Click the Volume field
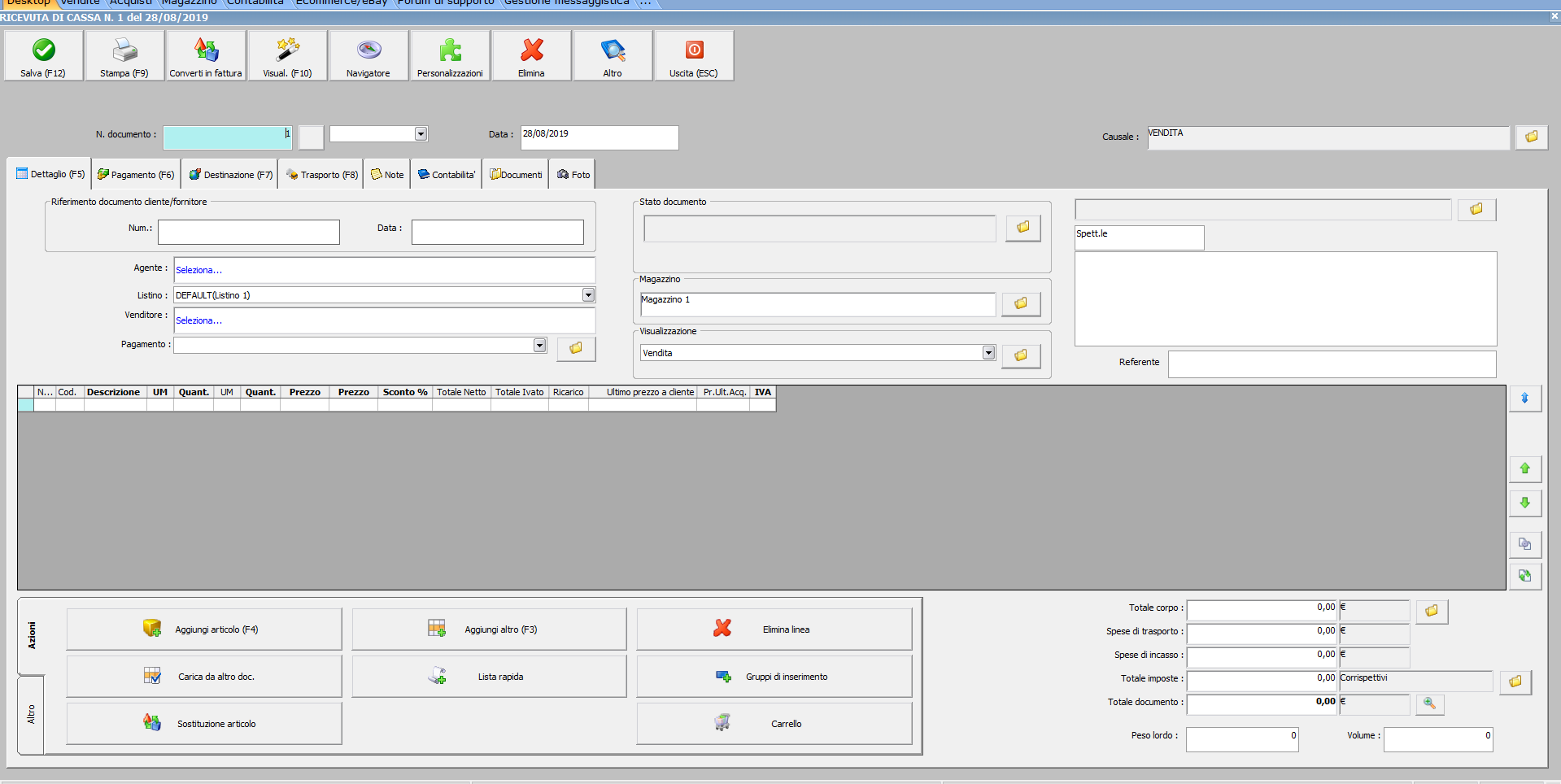Screen dimensions: 1561x784 click(1438, 739)
